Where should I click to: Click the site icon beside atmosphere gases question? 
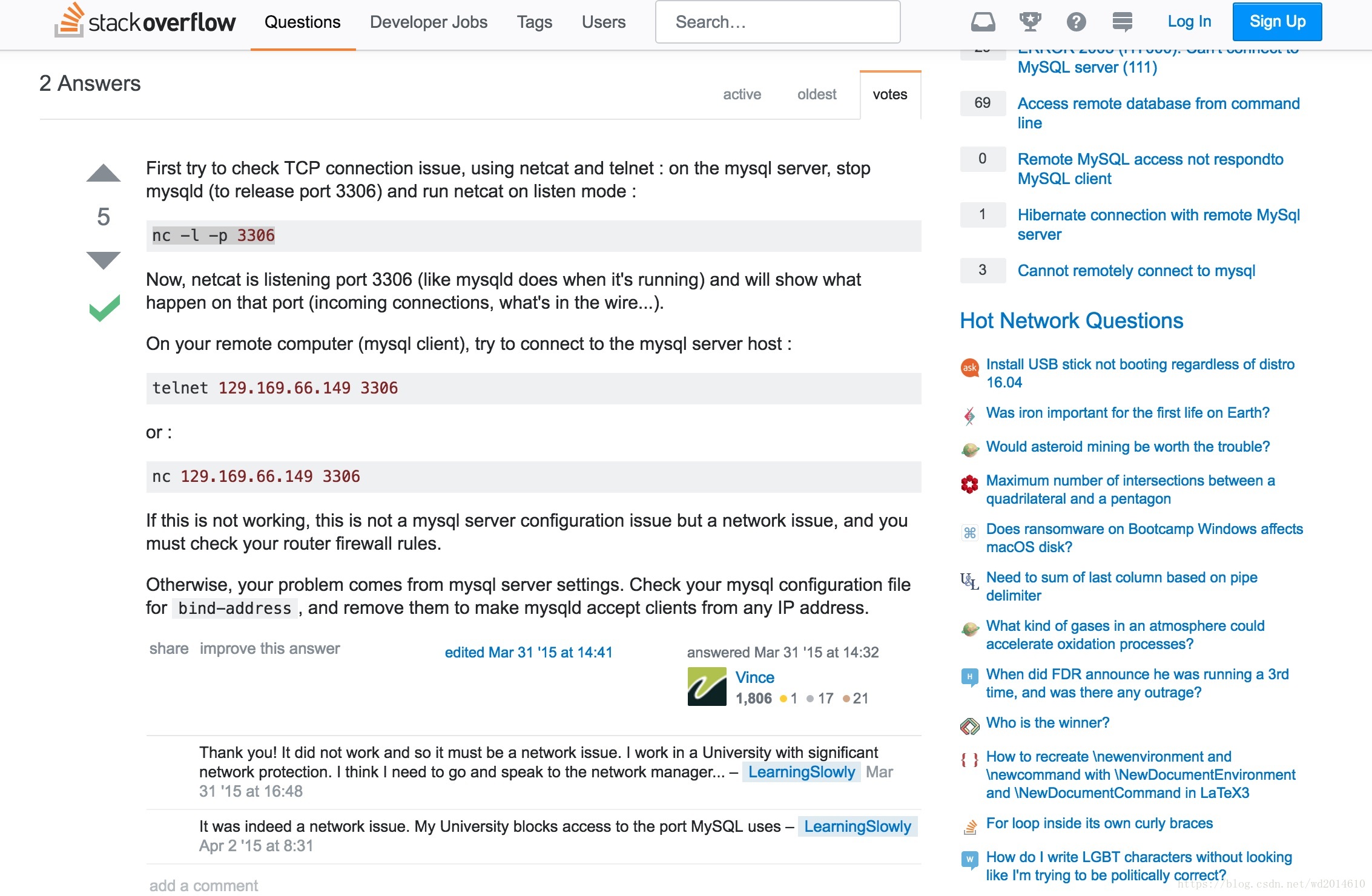click(969, 629)
